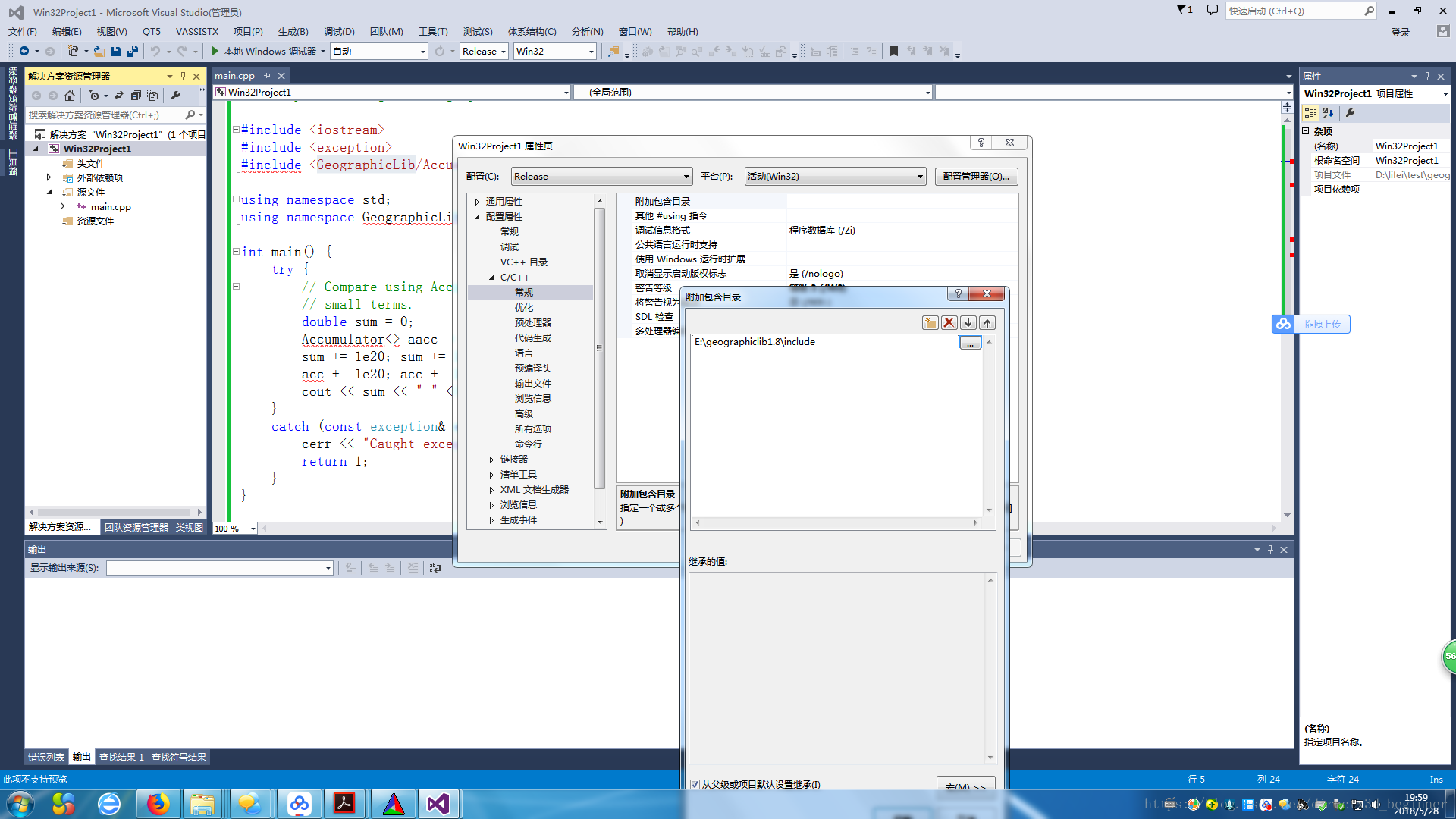
Task: Switch to the 团队资源管理器 tab
Action: click(136, 528)
